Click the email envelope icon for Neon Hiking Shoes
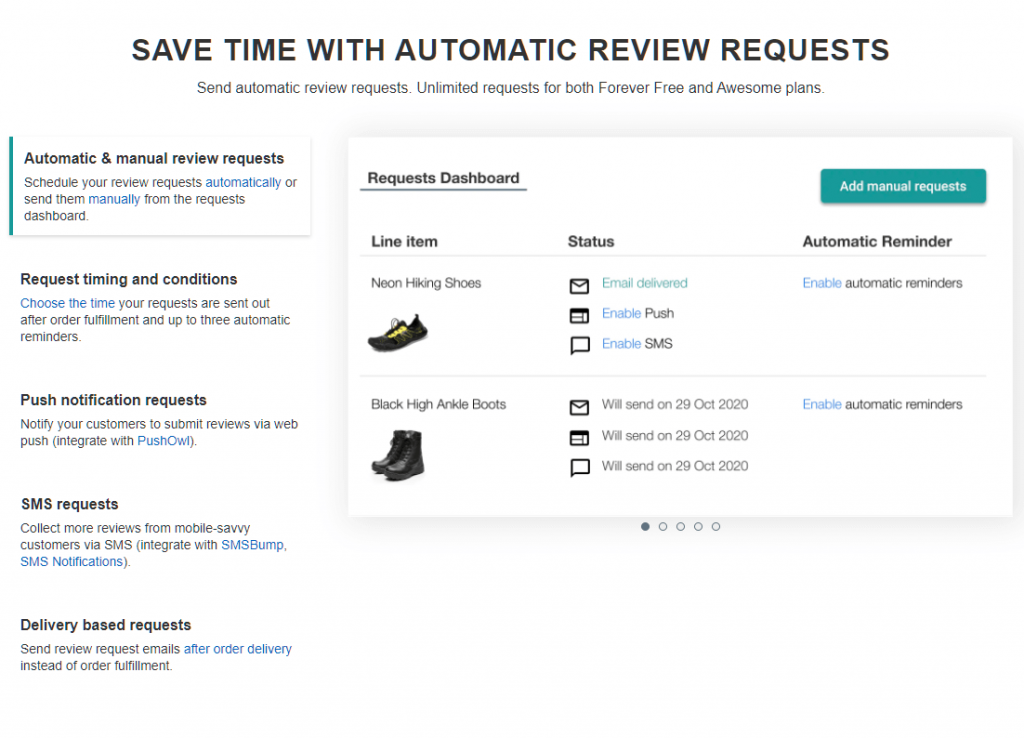Viewport: 1024px width, 738px height. tap(579, 286)
